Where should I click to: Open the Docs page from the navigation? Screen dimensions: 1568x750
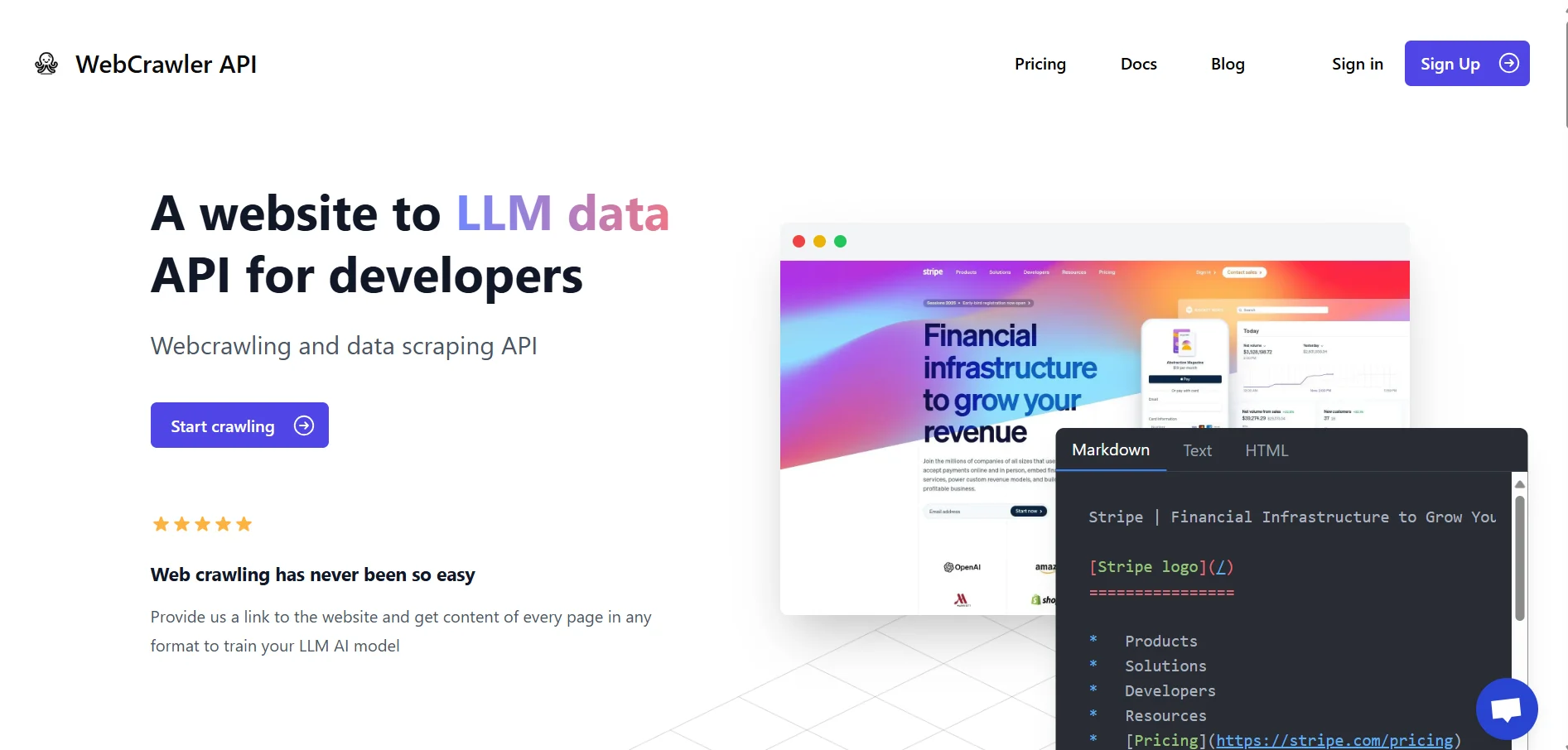pyautogui.click(x=1138, y=64)
